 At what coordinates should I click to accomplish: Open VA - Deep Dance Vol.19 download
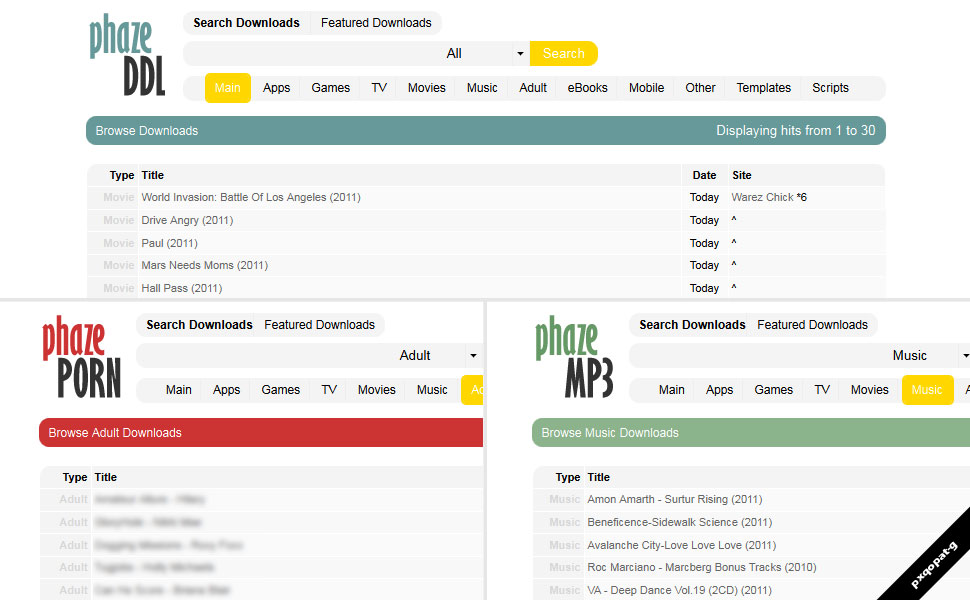679,590
